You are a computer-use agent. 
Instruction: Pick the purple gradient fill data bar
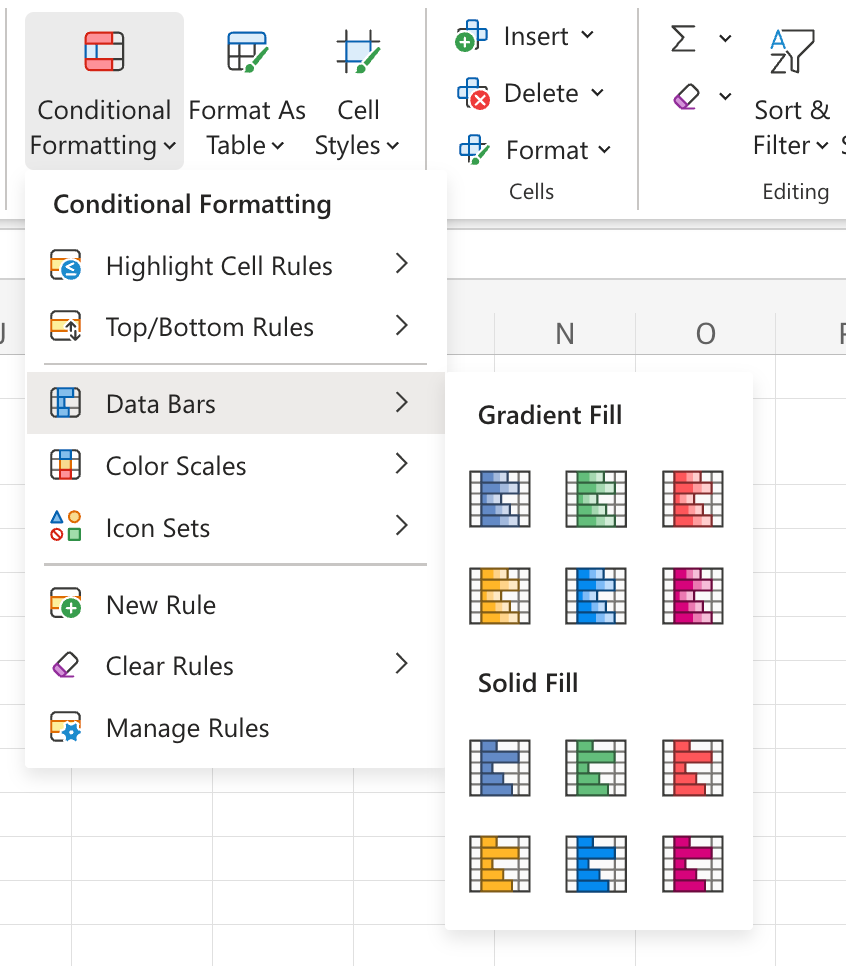point(692,595)
